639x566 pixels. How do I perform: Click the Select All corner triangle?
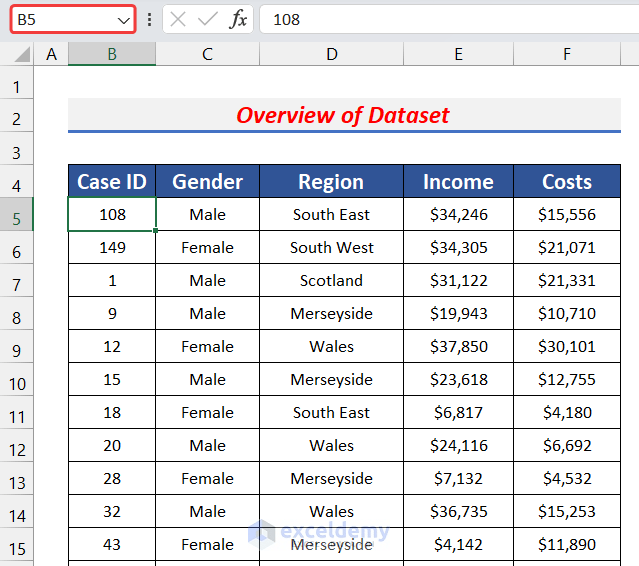pos(22,54)
